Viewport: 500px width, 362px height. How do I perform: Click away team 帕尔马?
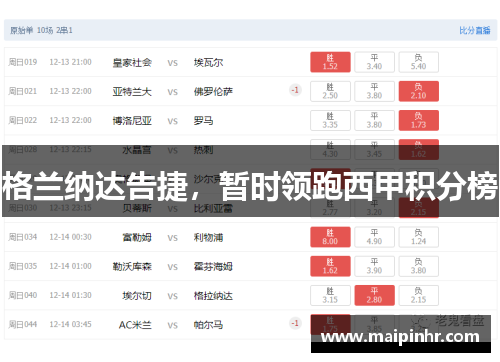coord(208,325)
